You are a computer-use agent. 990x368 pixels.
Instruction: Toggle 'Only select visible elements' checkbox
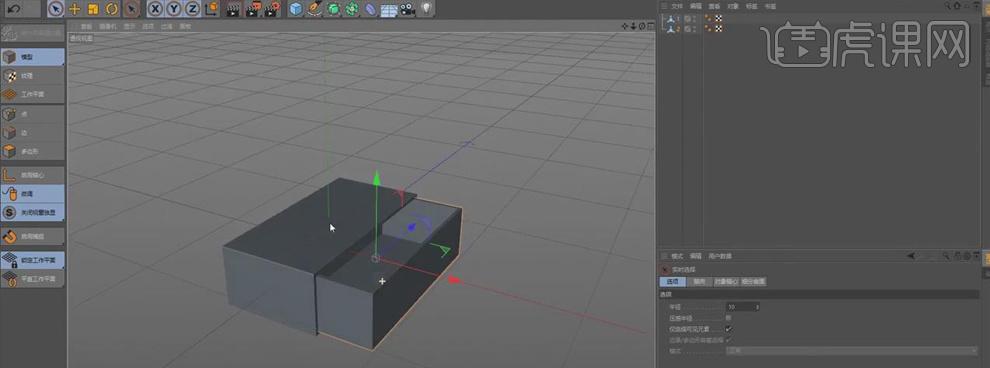point(729,329)
